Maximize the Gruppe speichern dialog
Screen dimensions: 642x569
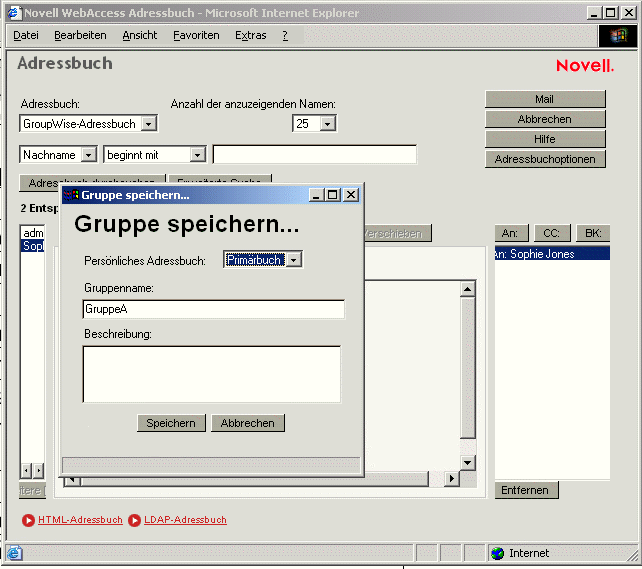click(332, 195)
